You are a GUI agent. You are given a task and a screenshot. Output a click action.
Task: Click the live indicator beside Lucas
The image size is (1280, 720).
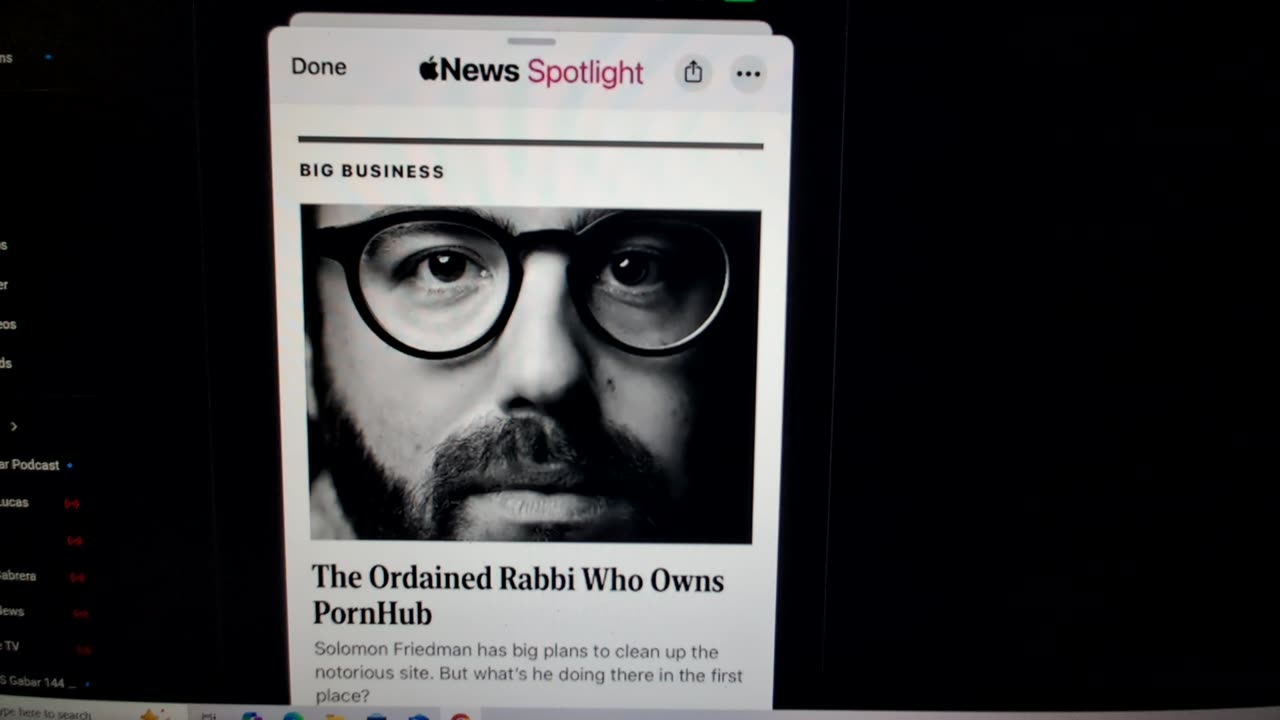point(72,504)
